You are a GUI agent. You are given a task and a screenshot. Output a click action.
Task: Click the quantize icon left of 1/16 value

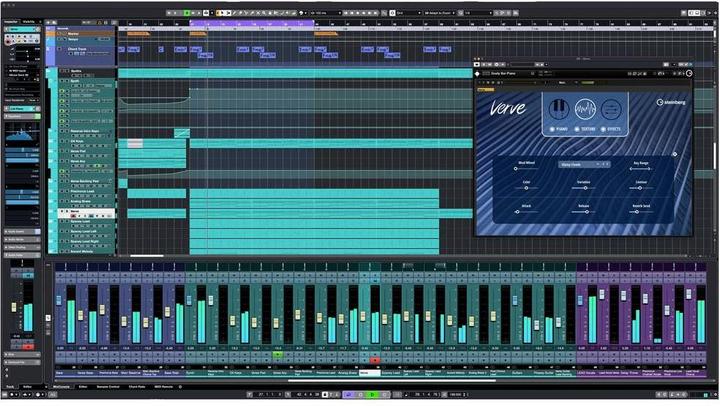coord(459,13)
